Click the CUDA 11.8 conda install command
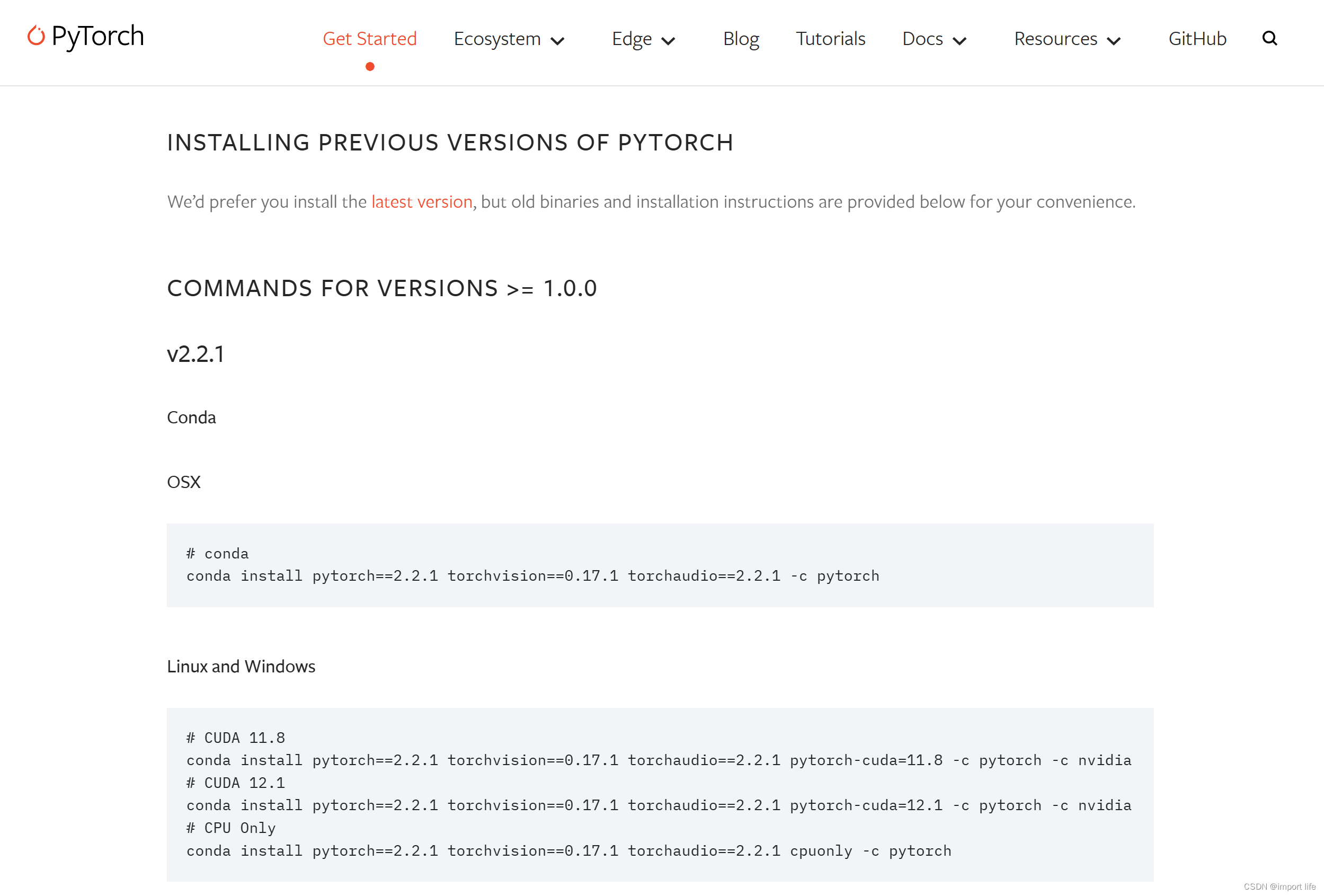This screenshot has height=896, width=1324. tap(659, 760)
